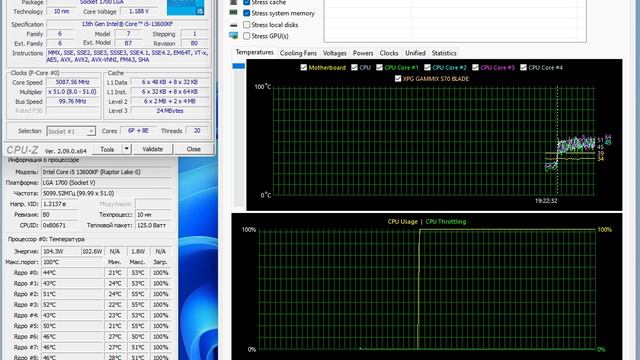The height and width of the screenshot is (360, 640).
Task: Click the CPU Throttling label above usage graph
Action: point(446,222)
